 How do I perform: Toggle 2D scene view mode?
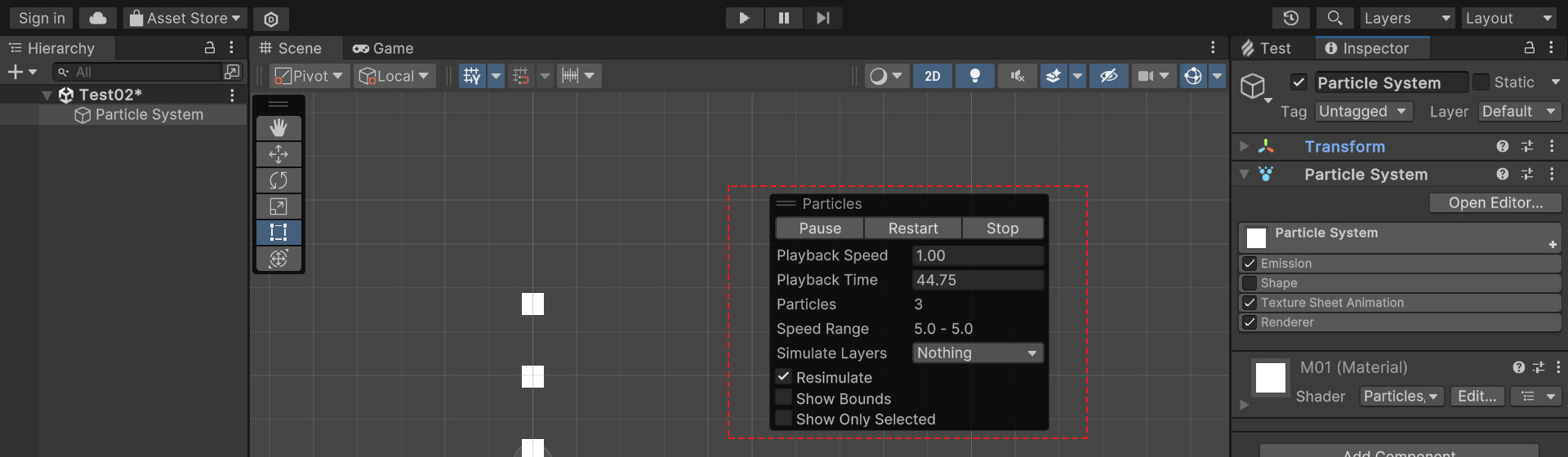pos(932,76)
